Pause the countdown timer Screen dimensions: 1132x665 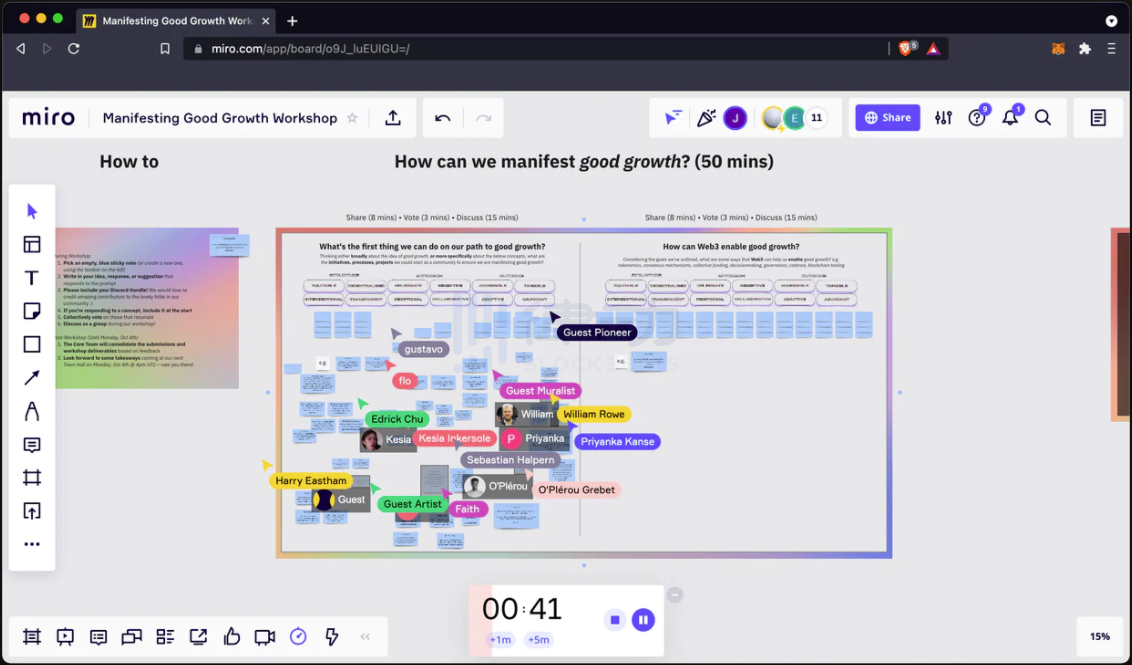pyautogui.click(x=643, y=620)
